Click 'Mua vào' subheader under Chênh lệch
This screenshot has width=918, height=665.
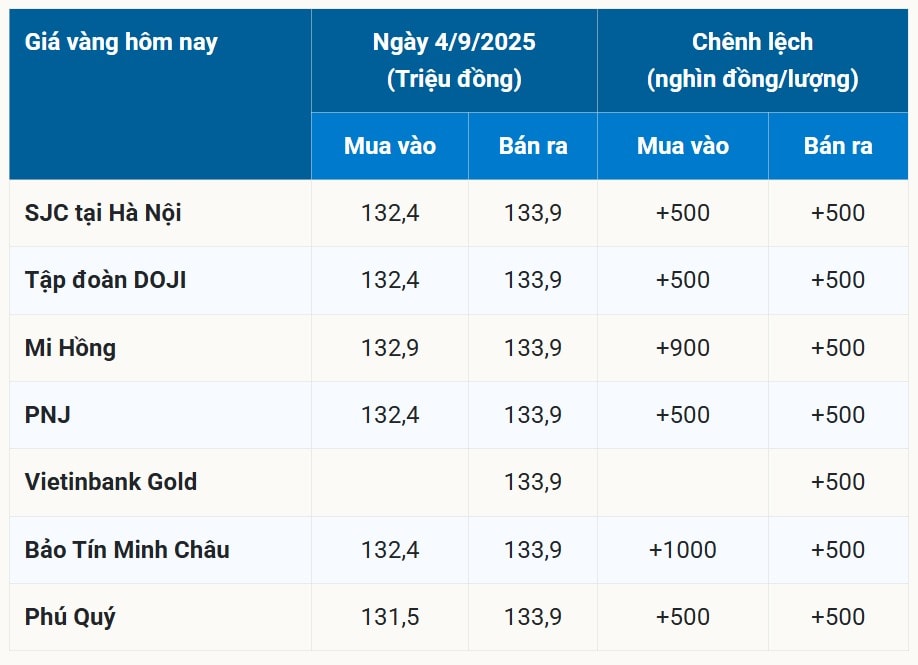coord(683,146)
